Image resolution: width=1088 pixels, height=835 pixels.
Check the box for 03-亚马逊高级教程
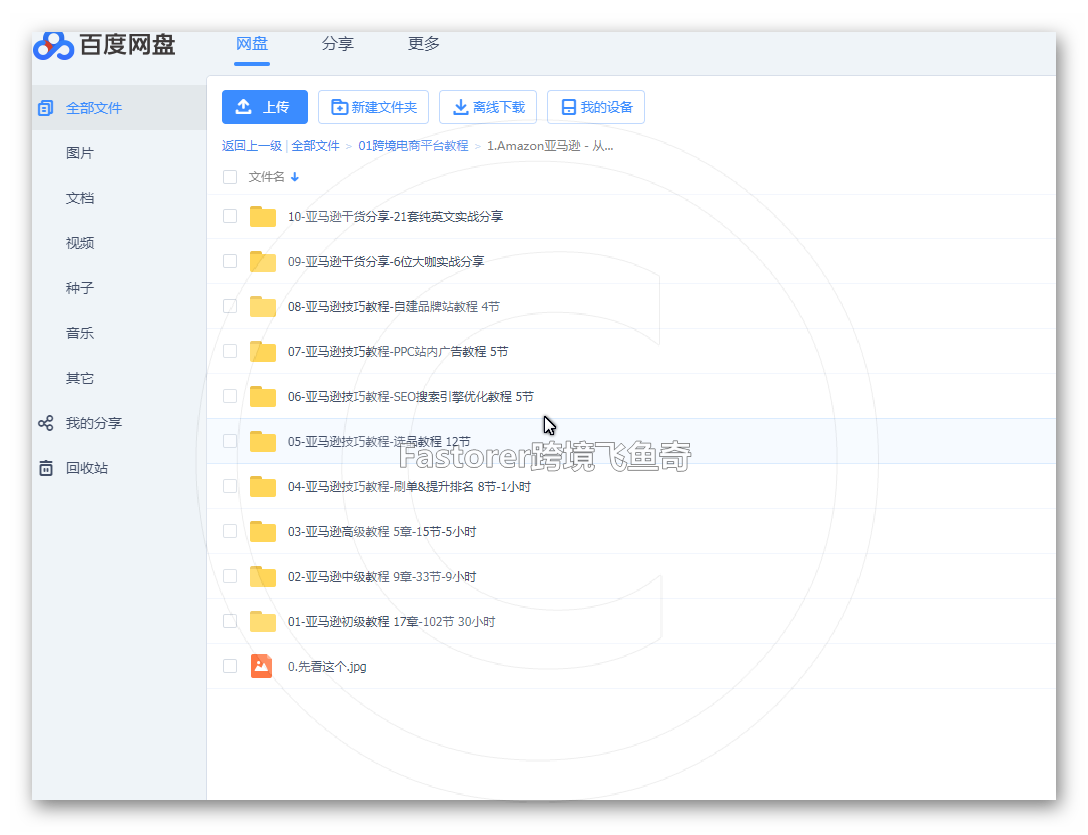point(230,531)
